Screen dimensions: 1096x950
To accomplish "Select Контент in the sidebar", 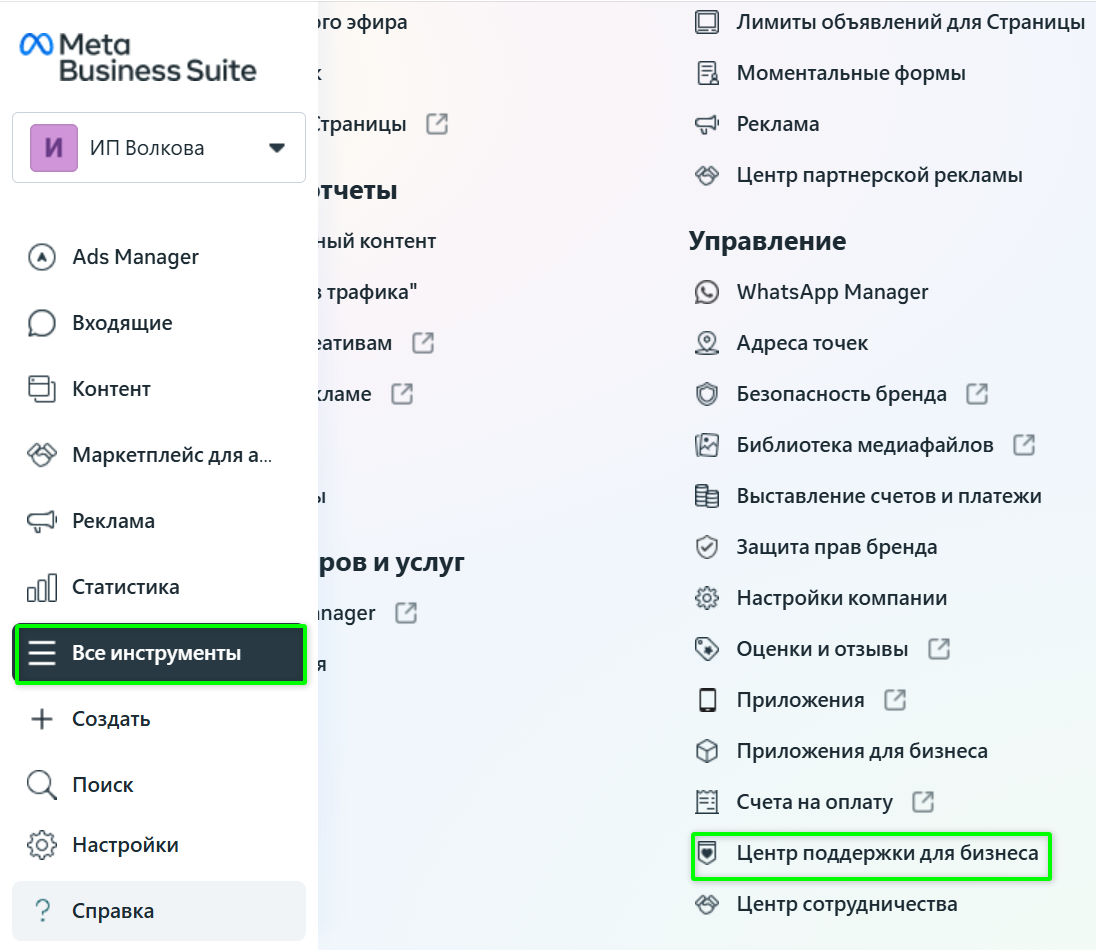I will [x=111, y=389].
